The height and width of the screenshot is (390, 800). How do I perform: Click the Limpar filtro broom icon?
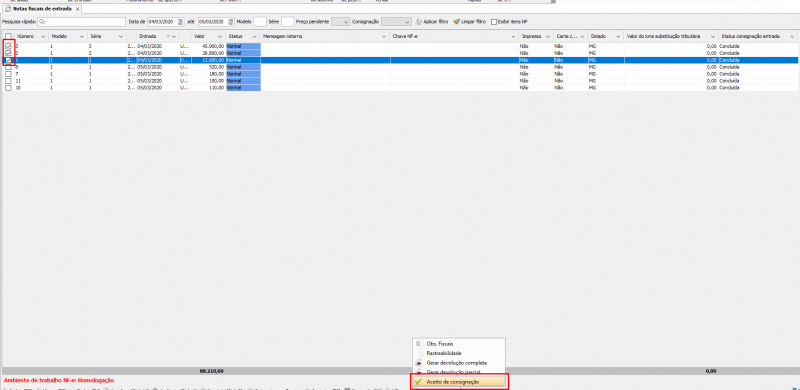pyautogui.click(x=457, y=21)
